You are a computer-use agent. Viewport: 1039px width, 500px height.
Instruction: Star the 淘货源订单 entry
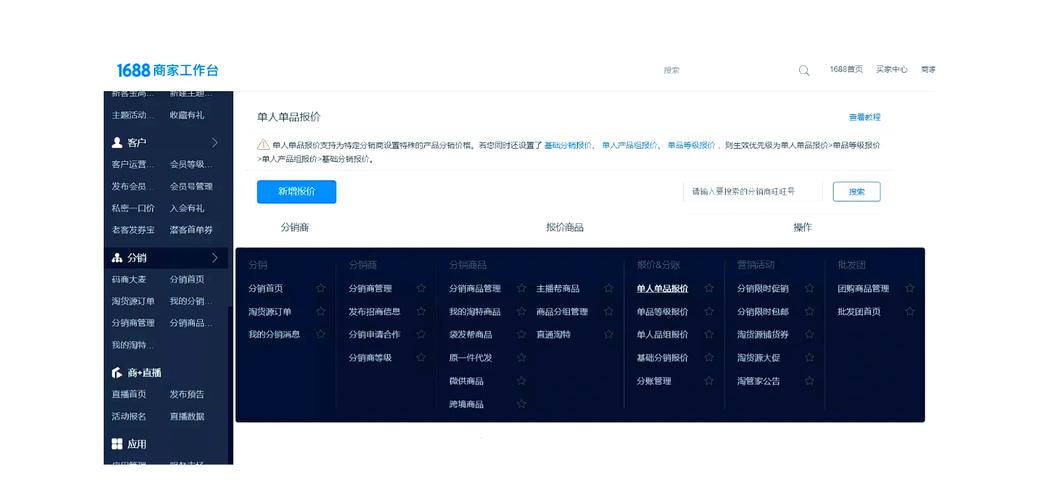click(x=321, y=311)
